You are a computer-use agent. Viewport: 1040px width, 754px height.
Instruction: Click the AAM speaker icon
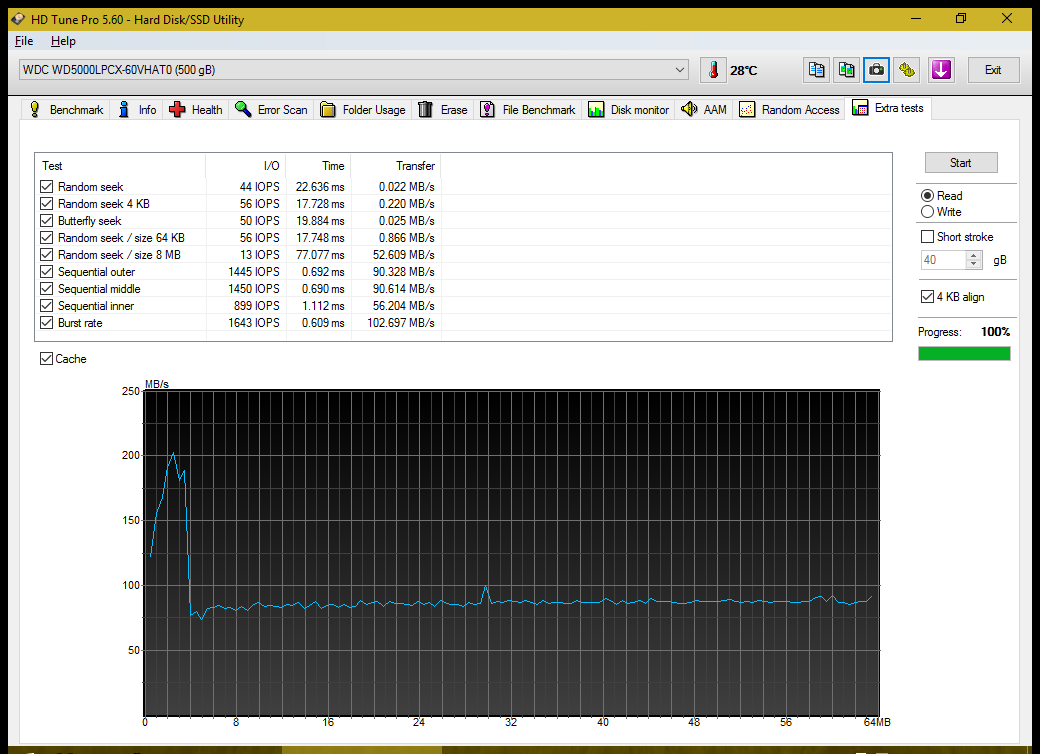tap(689, 109)
